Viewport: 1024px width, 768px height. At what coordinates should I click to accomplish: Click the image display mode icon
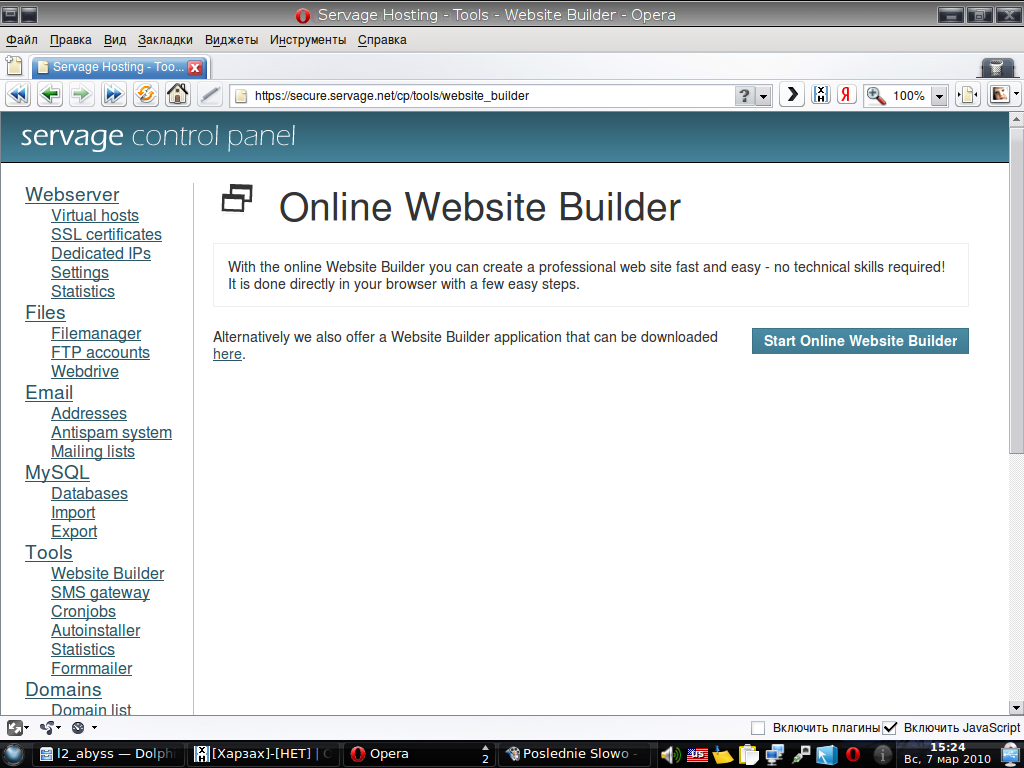tap(1000, 95)
